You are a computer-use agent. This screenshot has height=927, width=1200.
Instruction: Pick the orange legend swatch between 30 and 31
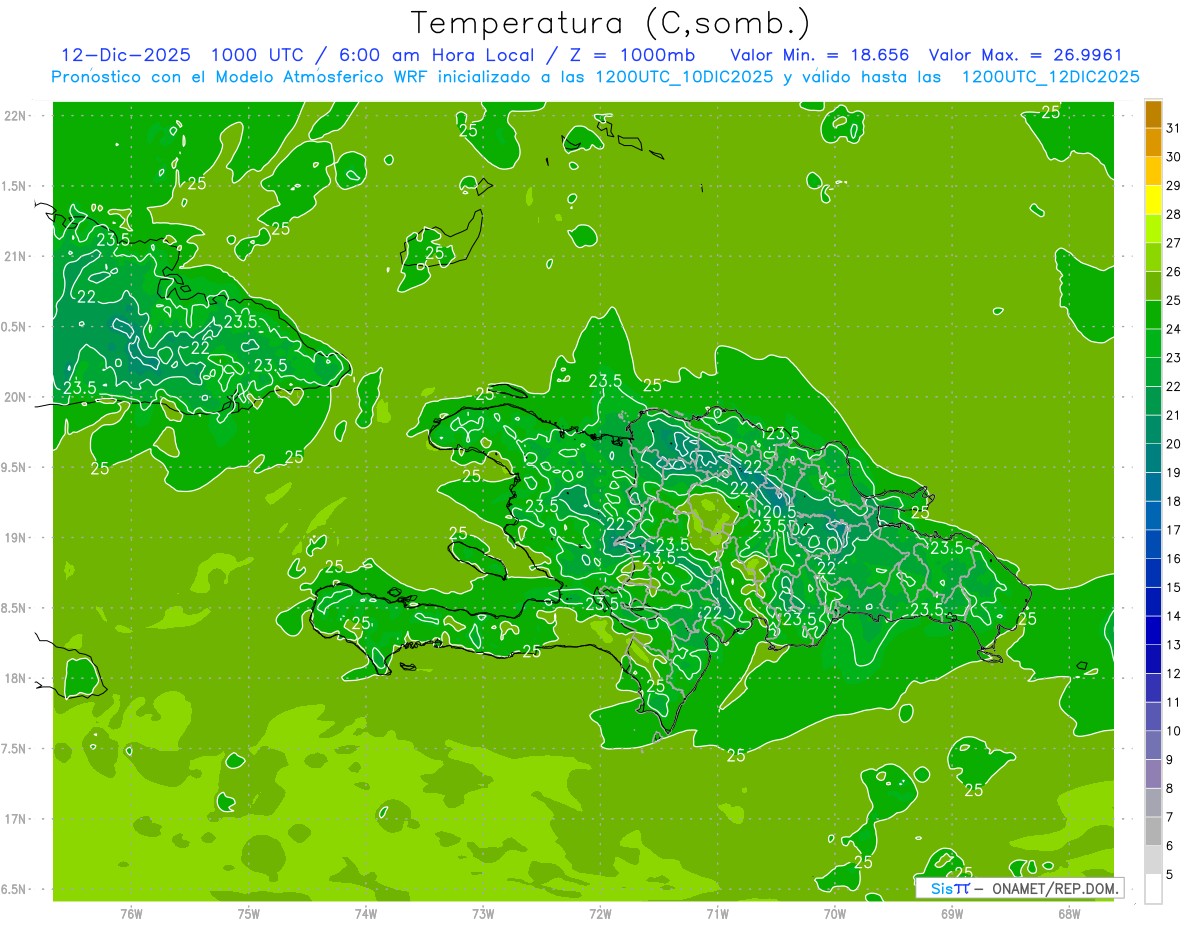[1153, 143]
